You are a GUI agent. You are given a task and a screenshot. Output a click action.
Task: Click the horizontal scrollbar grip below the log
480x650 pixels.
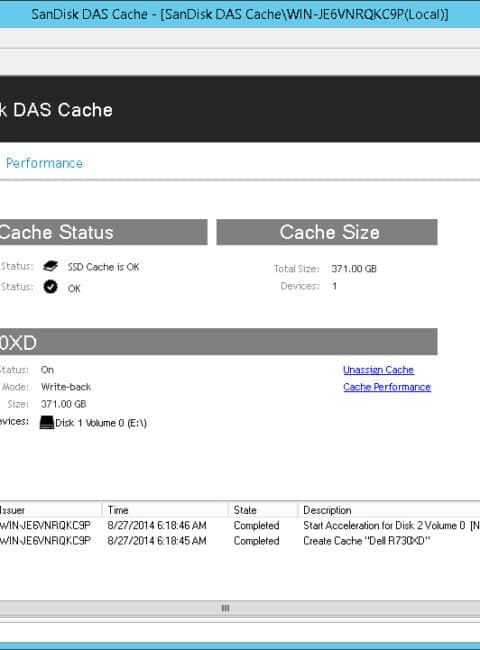225,608
